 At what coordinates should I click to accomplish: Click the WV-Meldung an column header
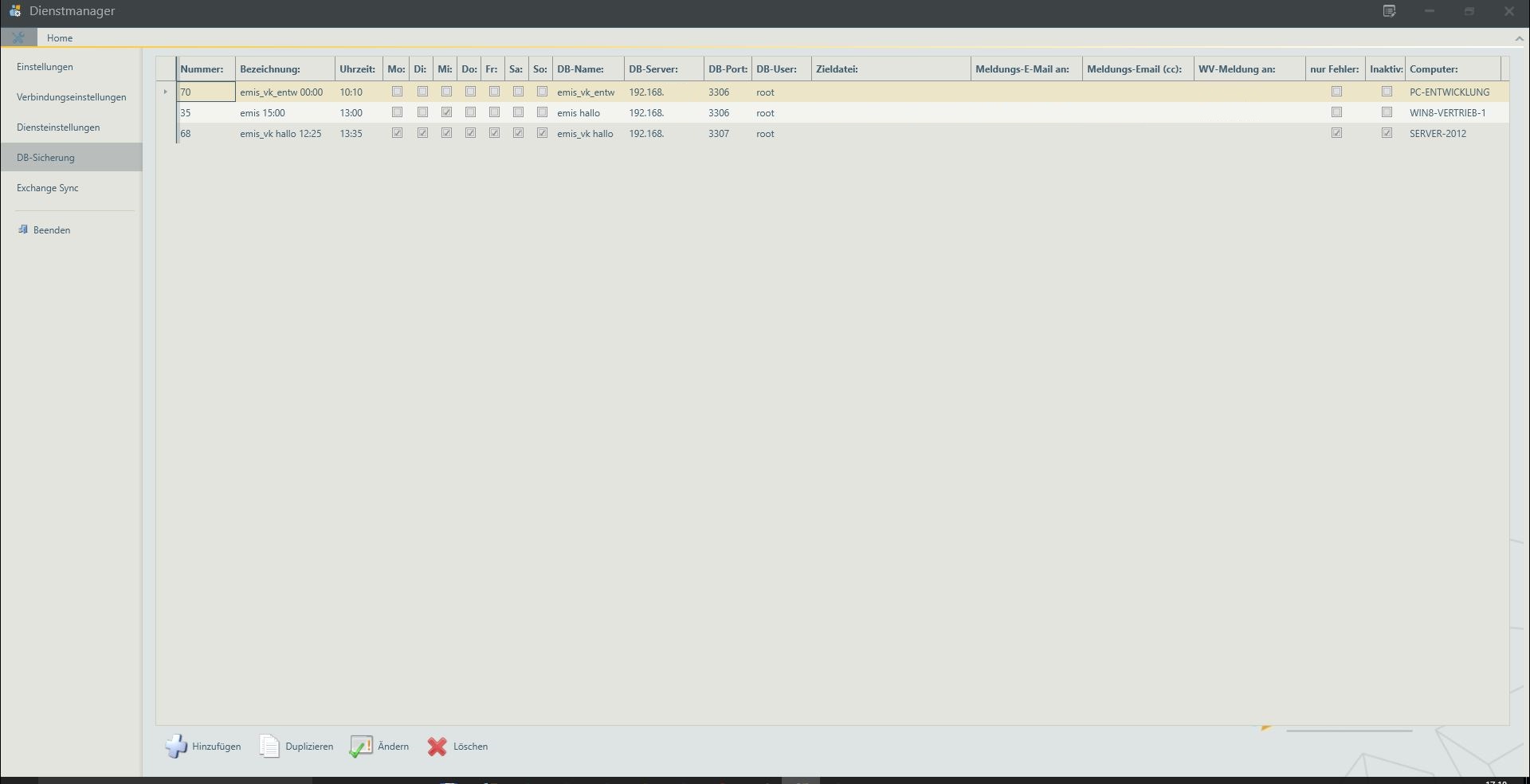[x=1249, y=69]
